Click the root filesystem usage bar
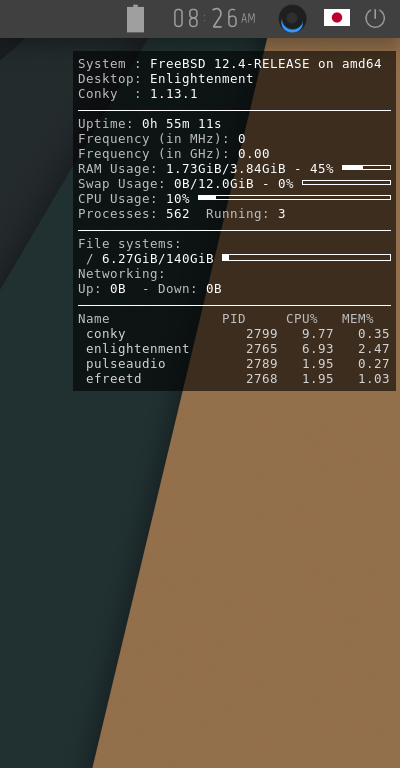This screenshot has height=768, width=400. (306, 258)
